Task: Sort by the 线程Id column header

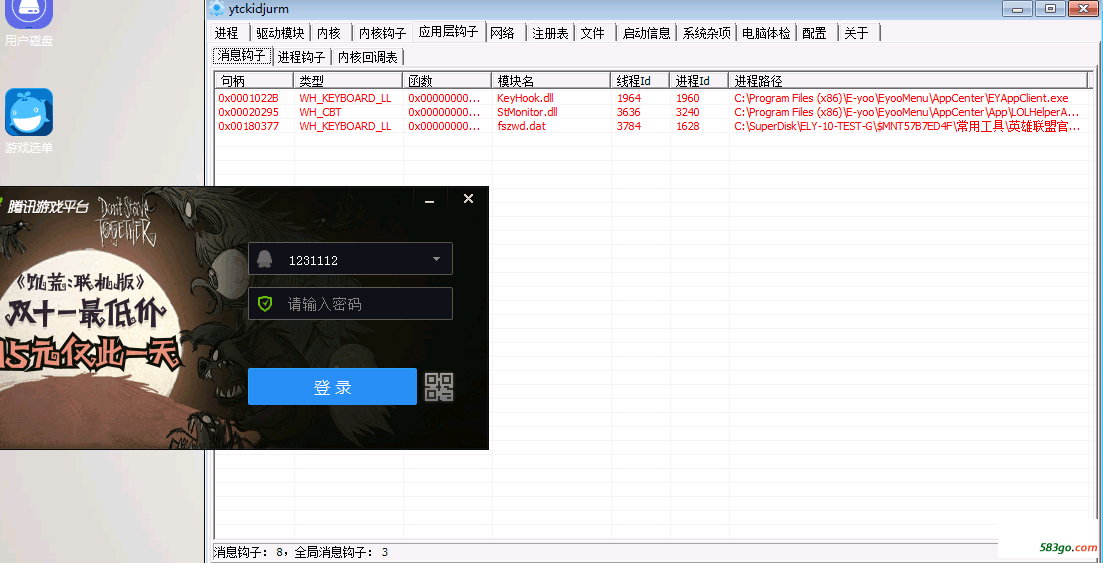Action: tap(640, 81)
